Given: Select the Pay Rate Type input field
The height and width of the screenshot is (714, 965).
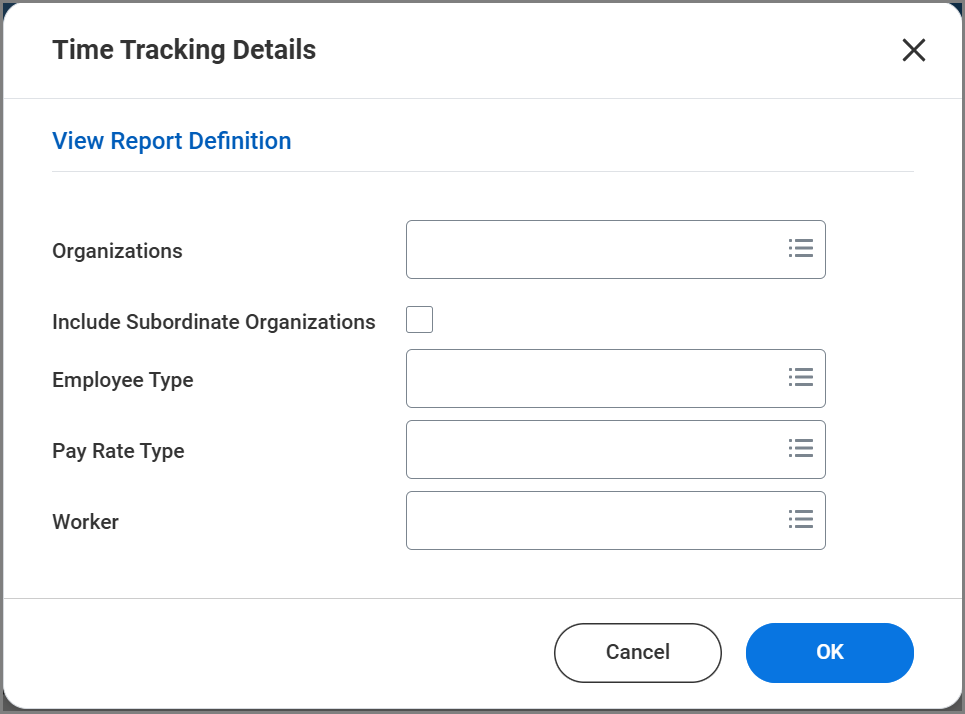Looking at the screenshot, I should (590, 449).
